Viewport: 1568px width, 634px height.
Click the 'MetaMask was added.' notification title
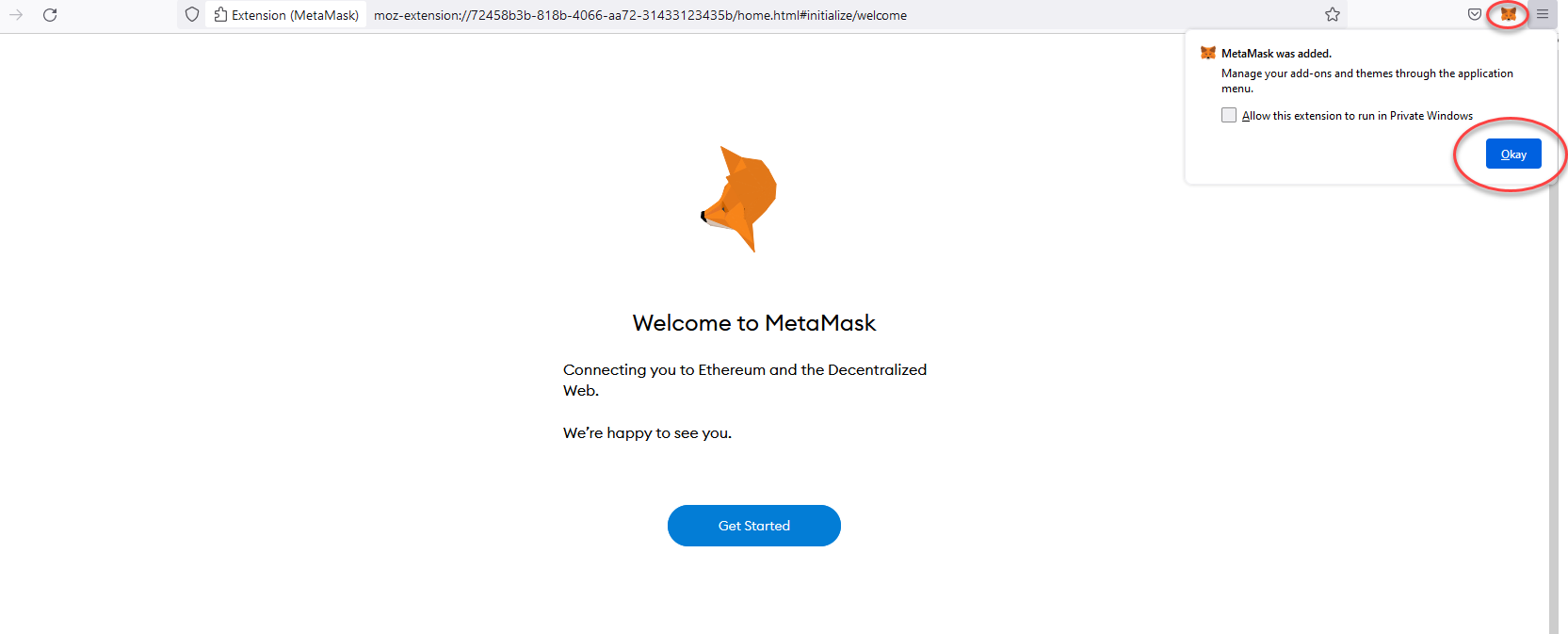pyautogui.click(x=1276, y=54)
